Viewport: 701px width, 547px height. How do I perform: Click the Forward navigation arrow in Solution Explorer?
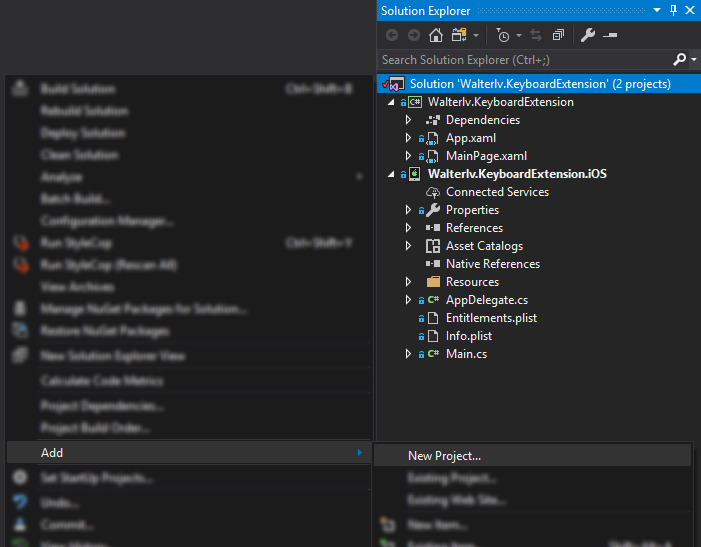(x=414, y=35)
